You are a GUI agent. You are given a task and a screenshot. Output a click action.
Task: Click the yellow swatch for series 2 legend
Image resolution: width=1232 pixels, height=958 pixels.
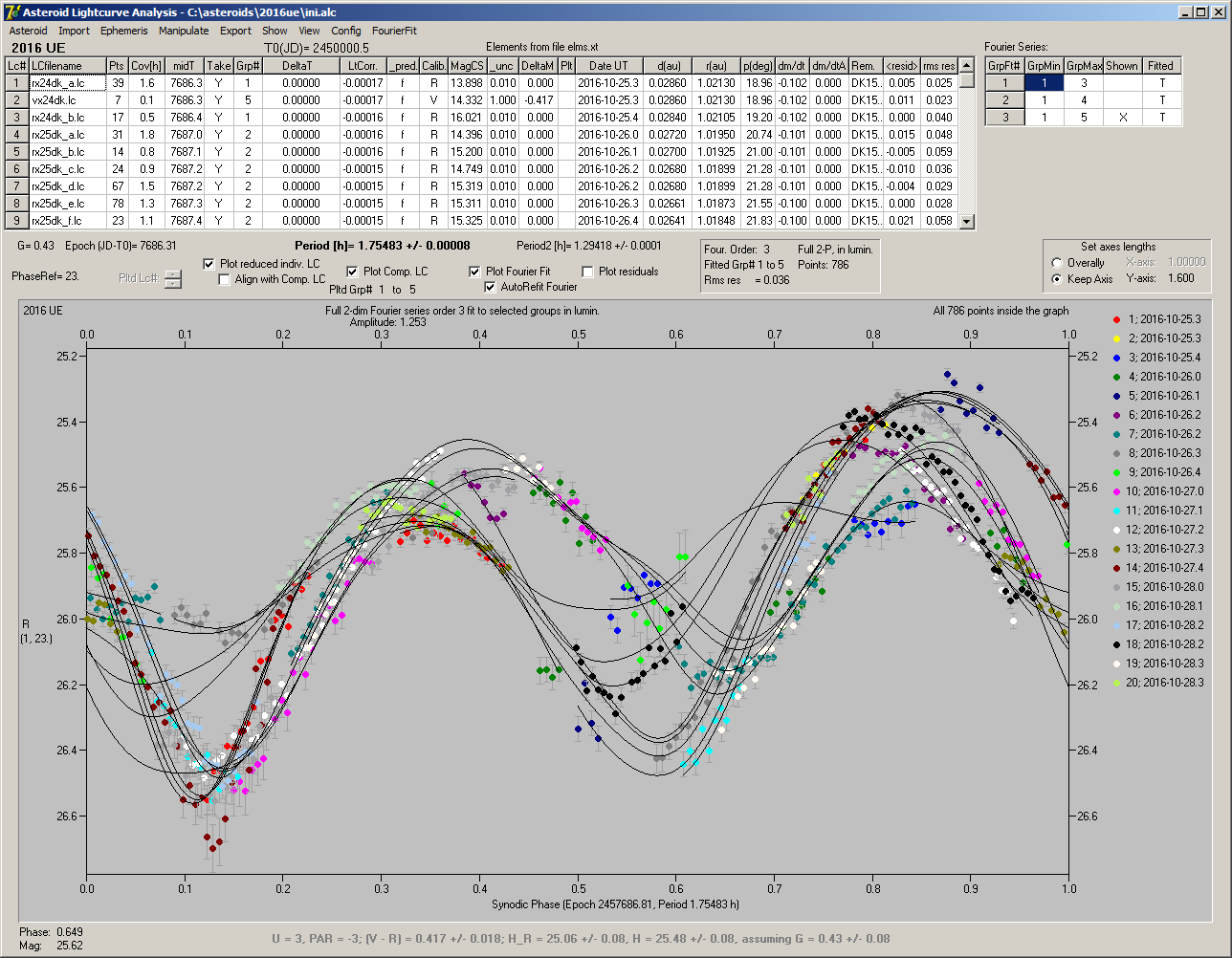click(x=1115, y=338)
